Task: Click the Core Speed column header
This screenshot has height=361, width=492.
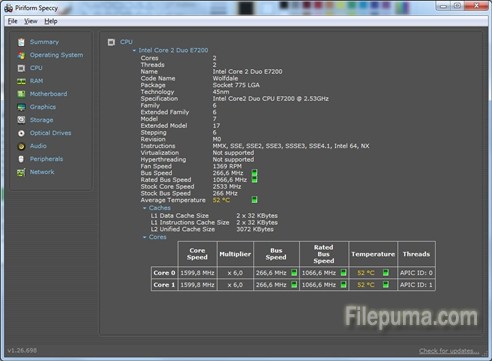Action: point(197,254)
